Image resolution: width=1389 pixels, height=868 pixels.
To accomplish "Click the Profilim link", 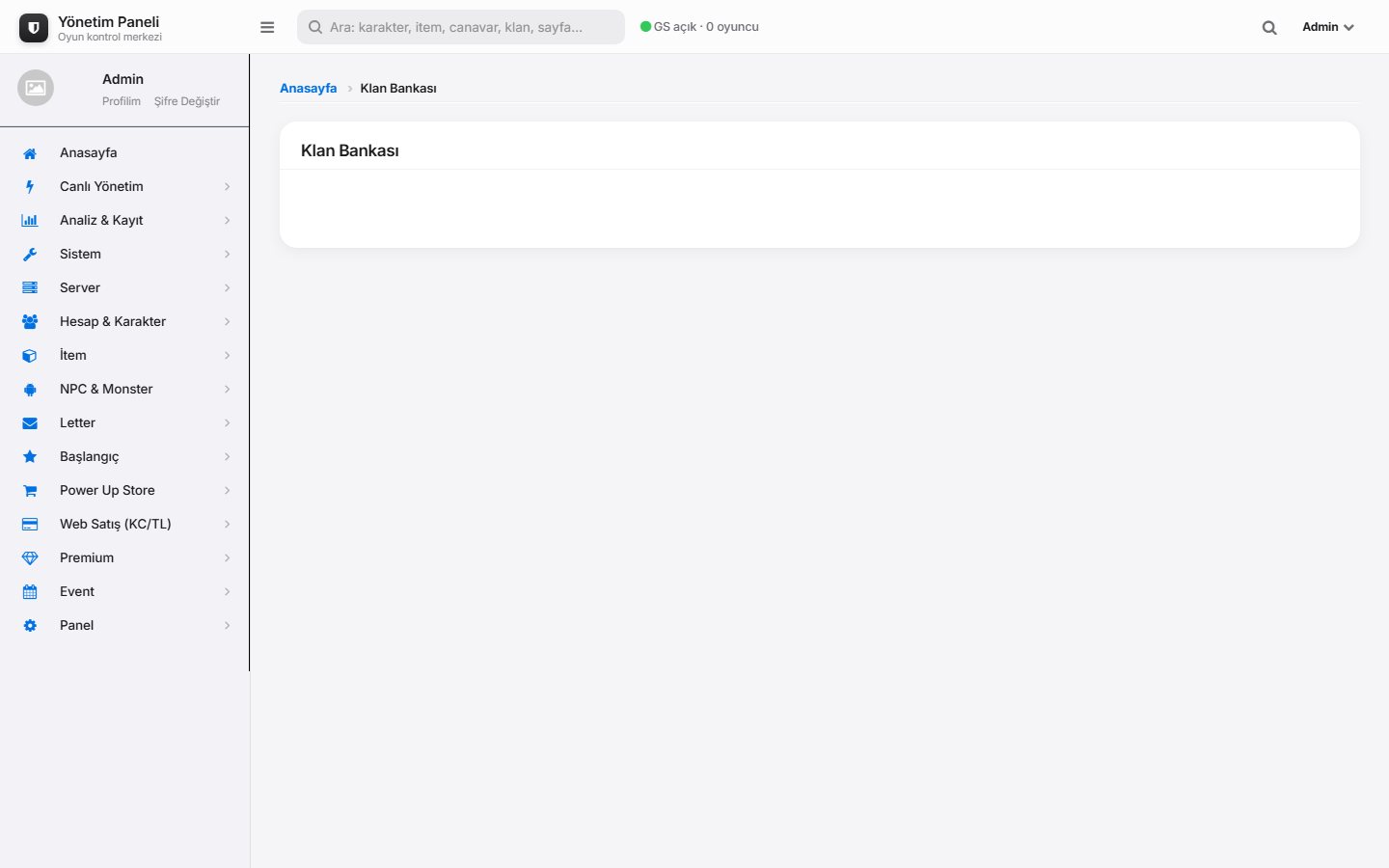I will pos(122,101).
